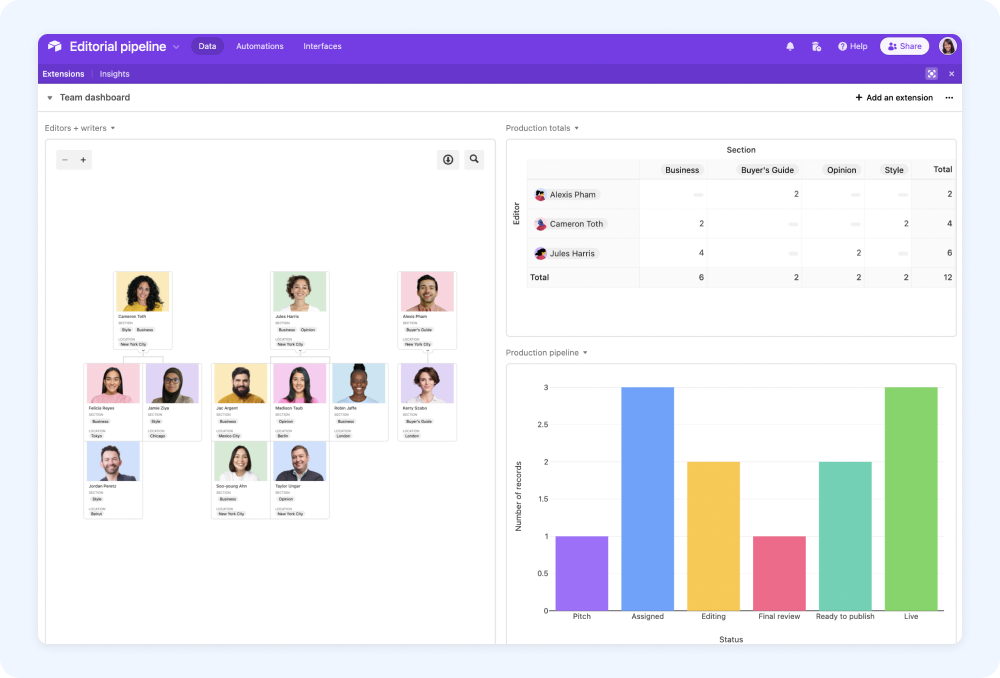The height and width of the screenshot is (678, 1000).
Task: Select Cameron Toth's photo in the org chart
Action: [142, 291]
